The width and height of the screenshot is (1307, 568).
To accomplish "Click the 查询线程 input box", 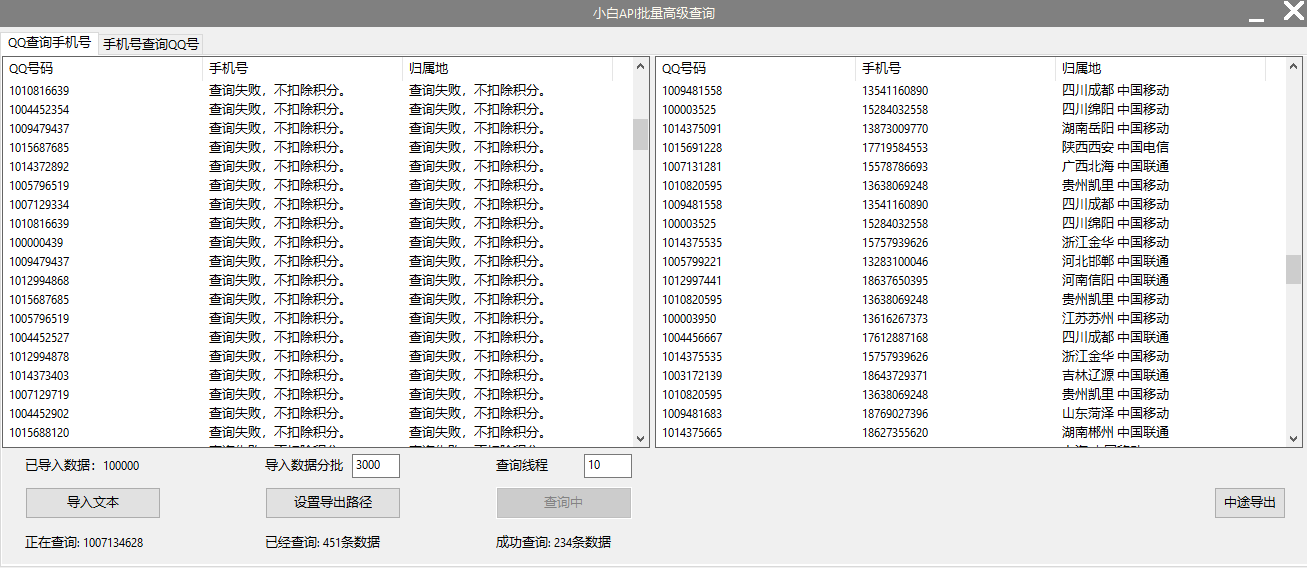I will coord(608,466).
